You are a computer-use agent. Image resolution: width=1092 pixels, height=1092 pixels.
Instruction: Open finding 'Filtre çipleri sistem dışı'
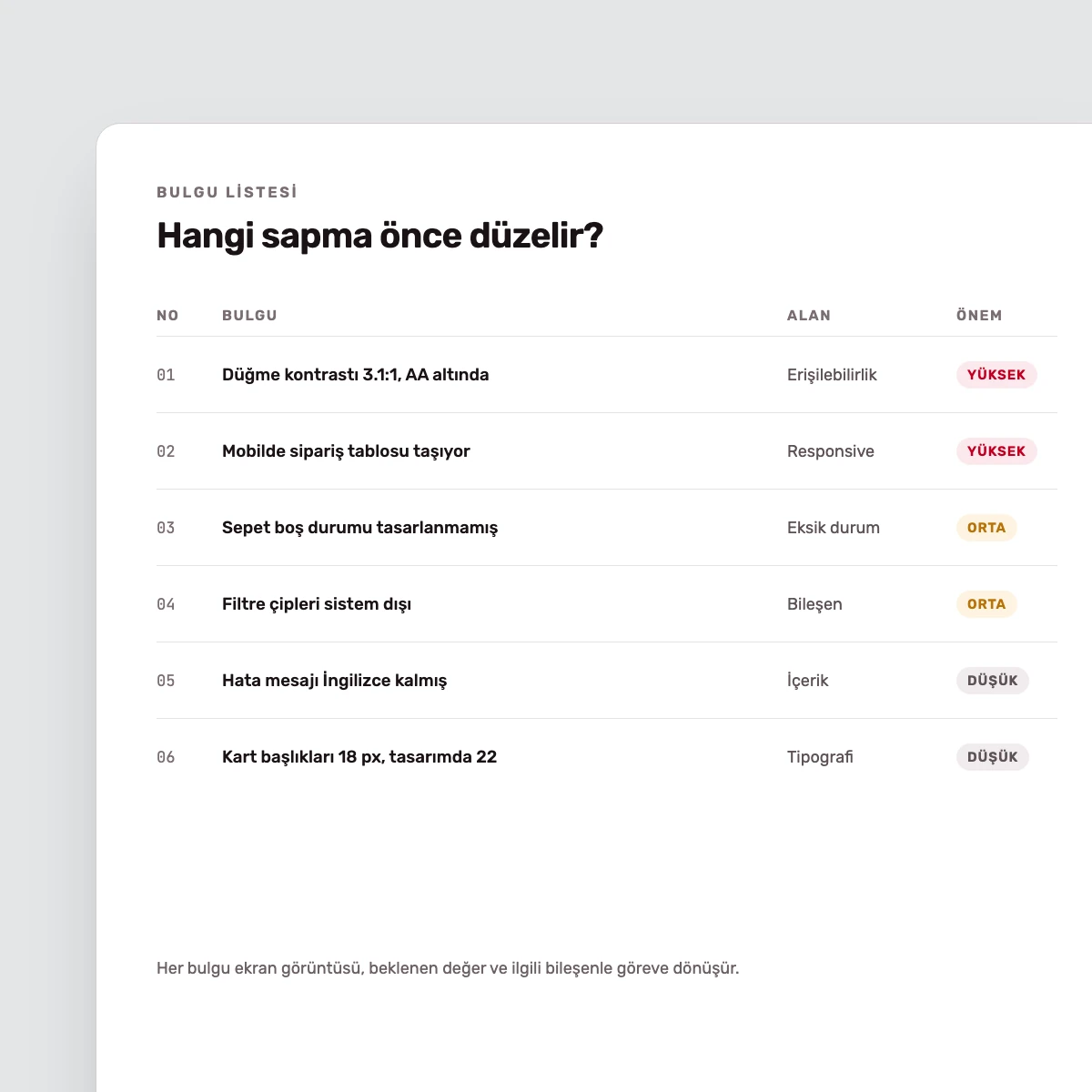[x=317, y=604]
